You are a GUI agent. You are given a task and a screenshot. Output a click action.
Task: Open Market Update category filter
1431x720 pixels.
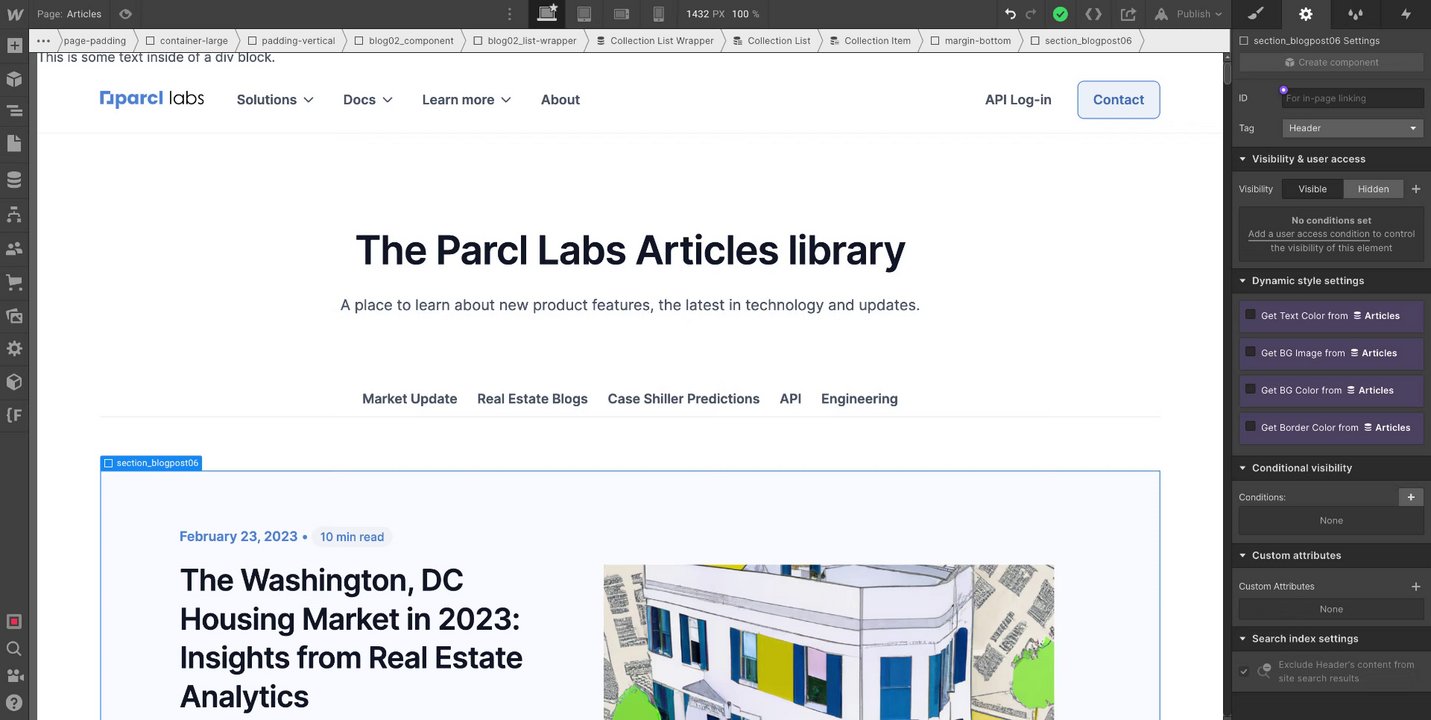pos(409,399)
